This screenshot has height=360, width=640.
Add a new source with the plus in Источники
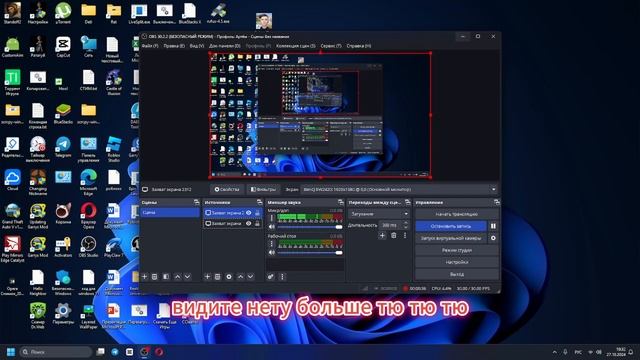coord(207,276)
